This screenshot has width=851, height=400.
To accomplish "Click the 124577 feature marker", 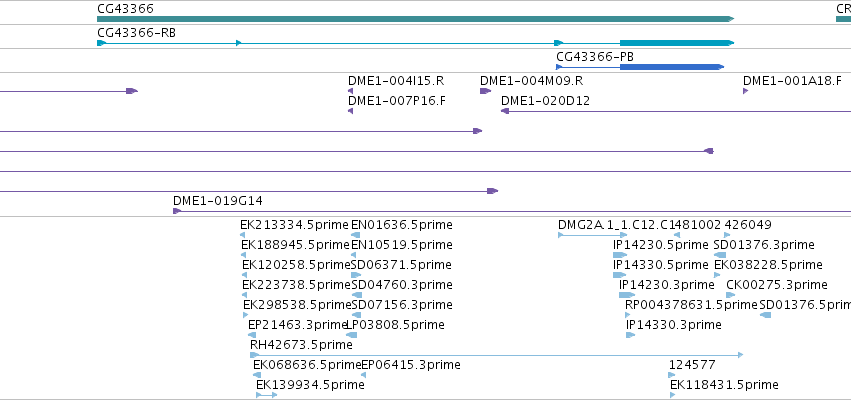I will [x=672, y=375].
